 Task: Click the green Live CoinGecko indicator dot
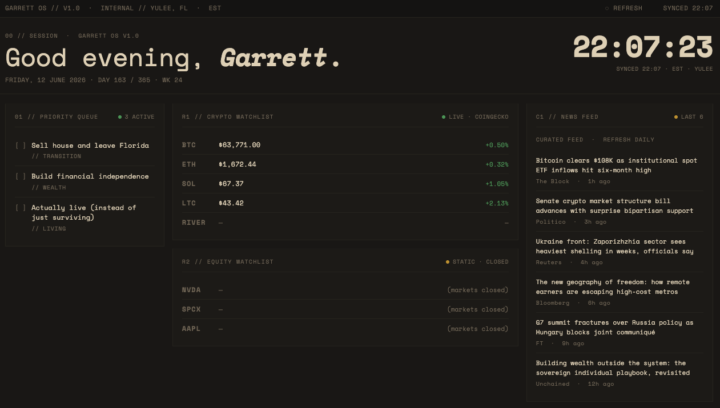[x=444, y=117]
